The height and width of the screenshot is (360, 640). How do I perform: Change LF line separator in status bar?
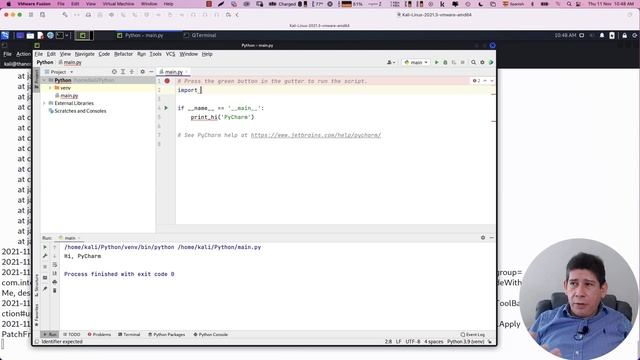click(x=398, y=342)
